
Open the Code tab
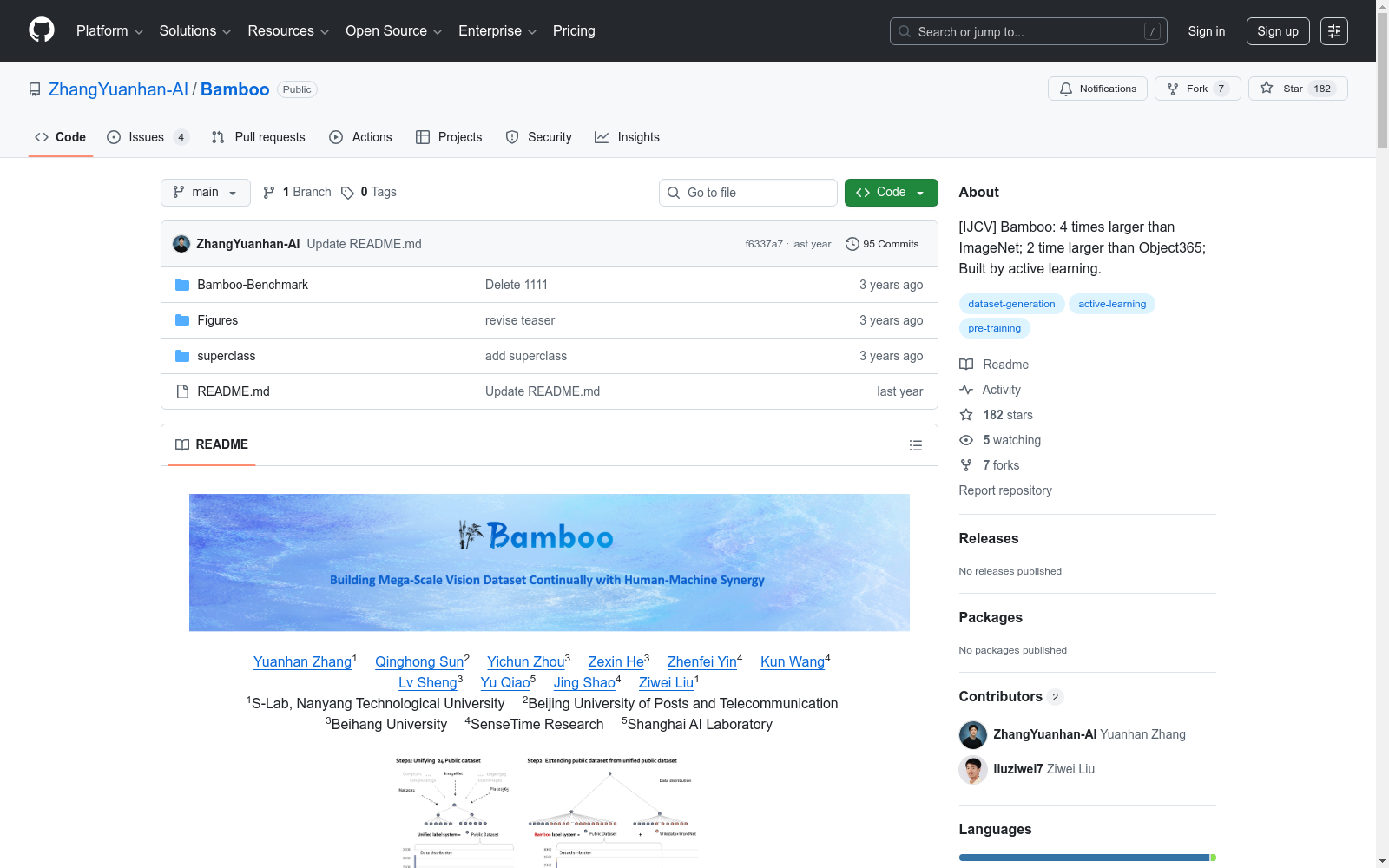(x=61, y=137)
